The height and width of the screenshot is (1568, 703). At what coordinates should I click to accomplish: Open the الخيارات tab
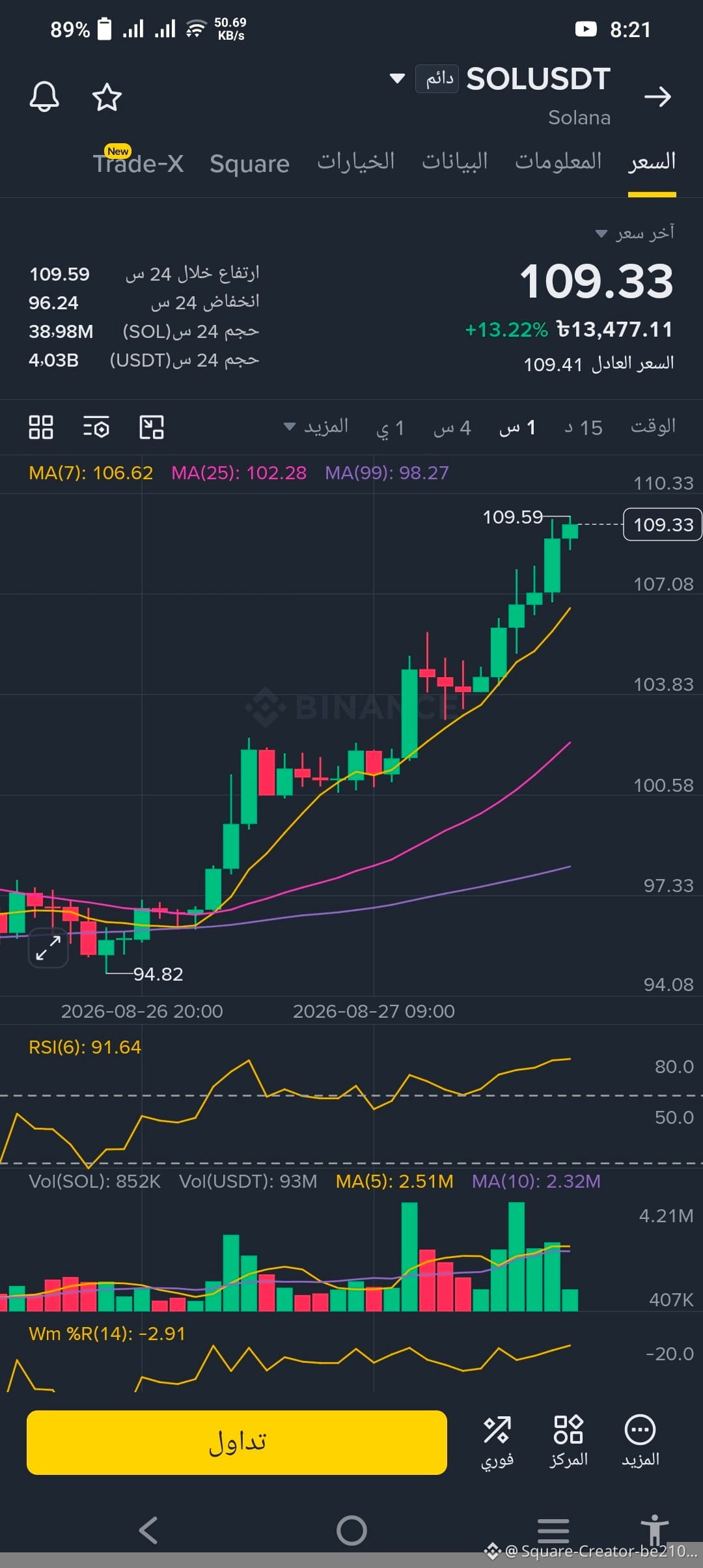click(356, 161)
